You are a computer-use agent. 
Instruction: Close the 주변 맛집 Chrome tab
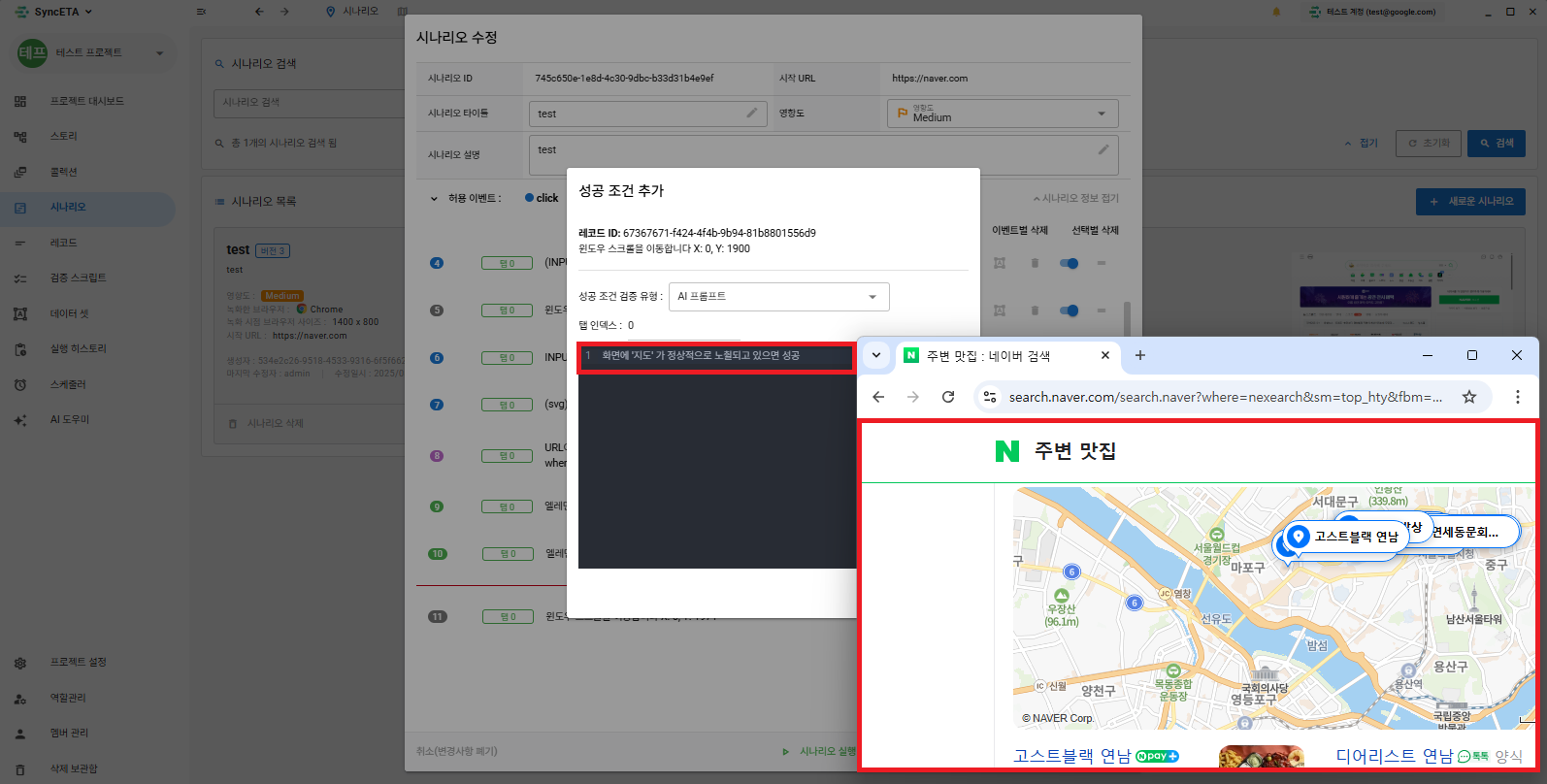coord(1104,356)
